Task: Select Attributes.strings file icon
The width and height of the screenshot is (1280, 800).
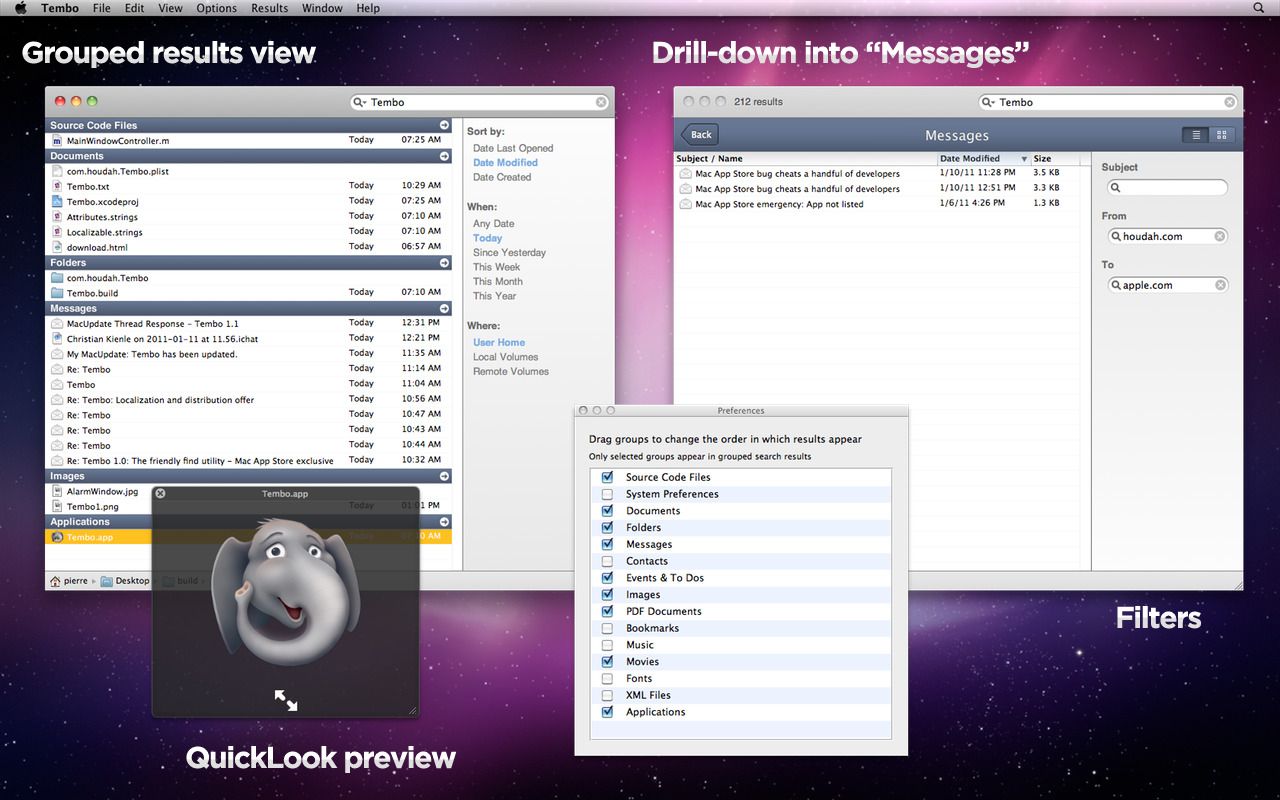Action: pos(57,217)
